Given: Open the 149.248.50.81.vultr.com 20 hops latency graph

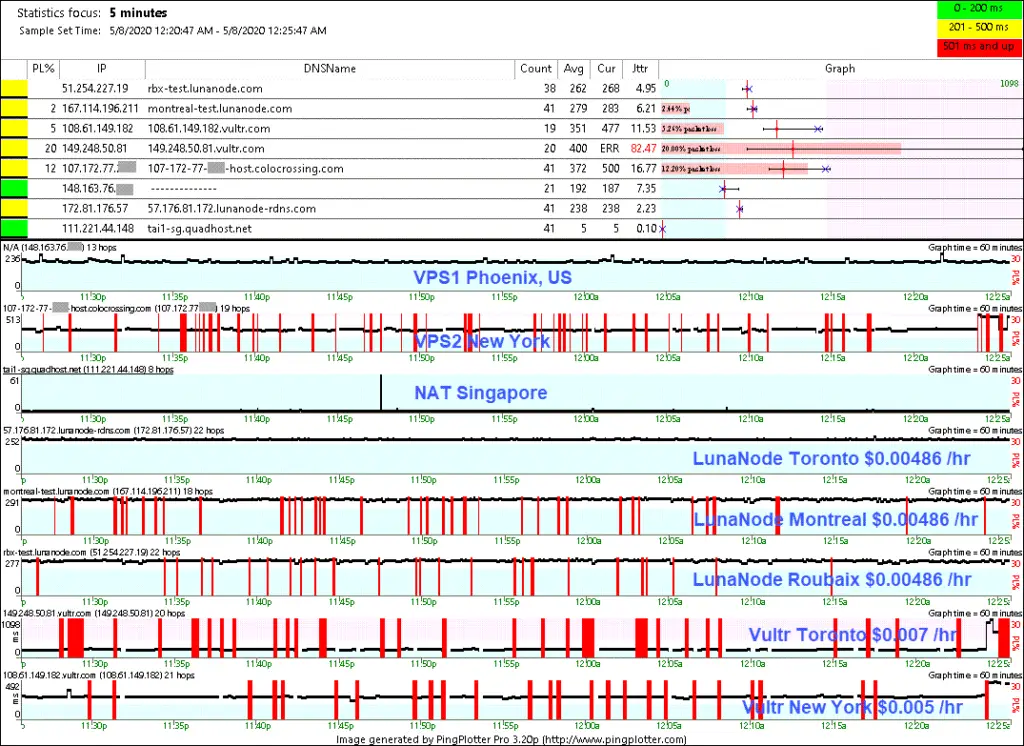Looking at the screenshot, I should click(516, 638).
